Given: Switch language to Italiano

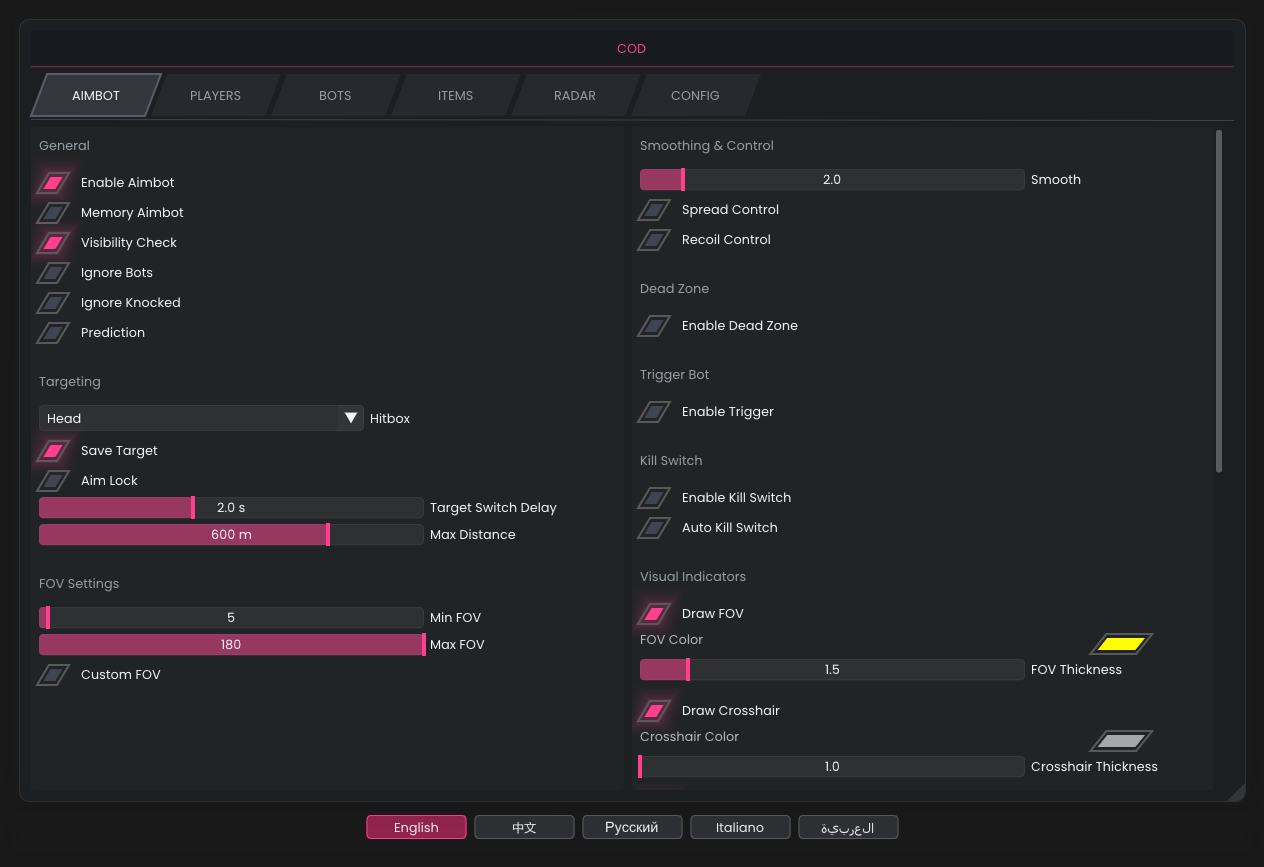Looking at the screenshot, I should pos(740,827).
